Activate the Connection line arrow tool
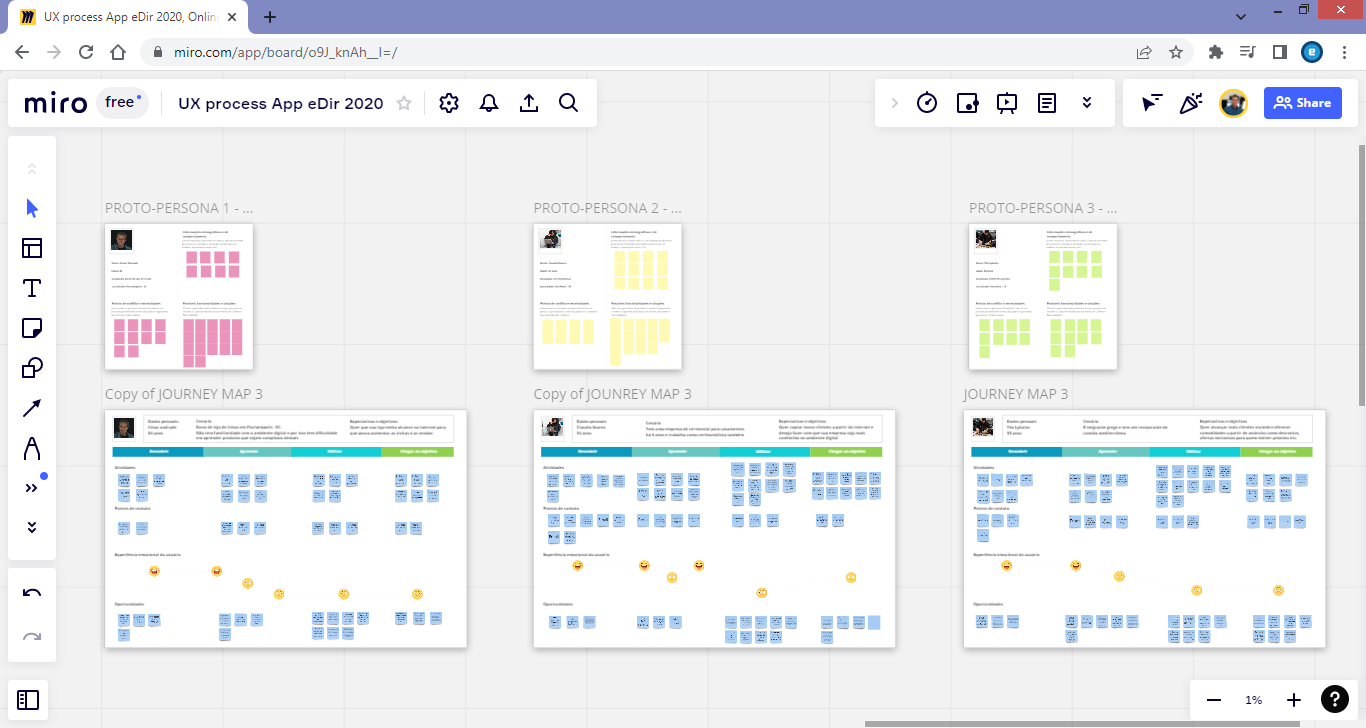This screenshot has height=728, width=1366. (32, 408)
